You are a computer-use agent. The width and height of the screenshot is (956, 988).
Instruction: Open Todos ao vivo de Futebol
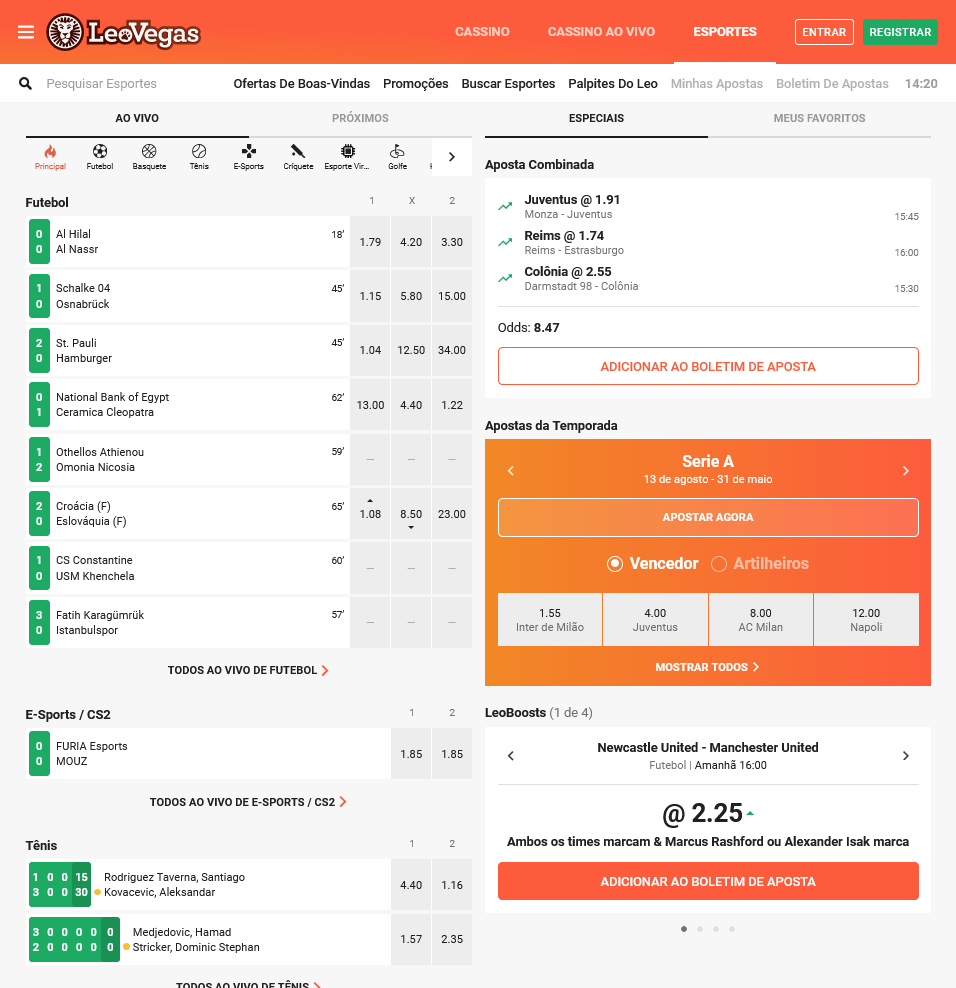(248, 670)
